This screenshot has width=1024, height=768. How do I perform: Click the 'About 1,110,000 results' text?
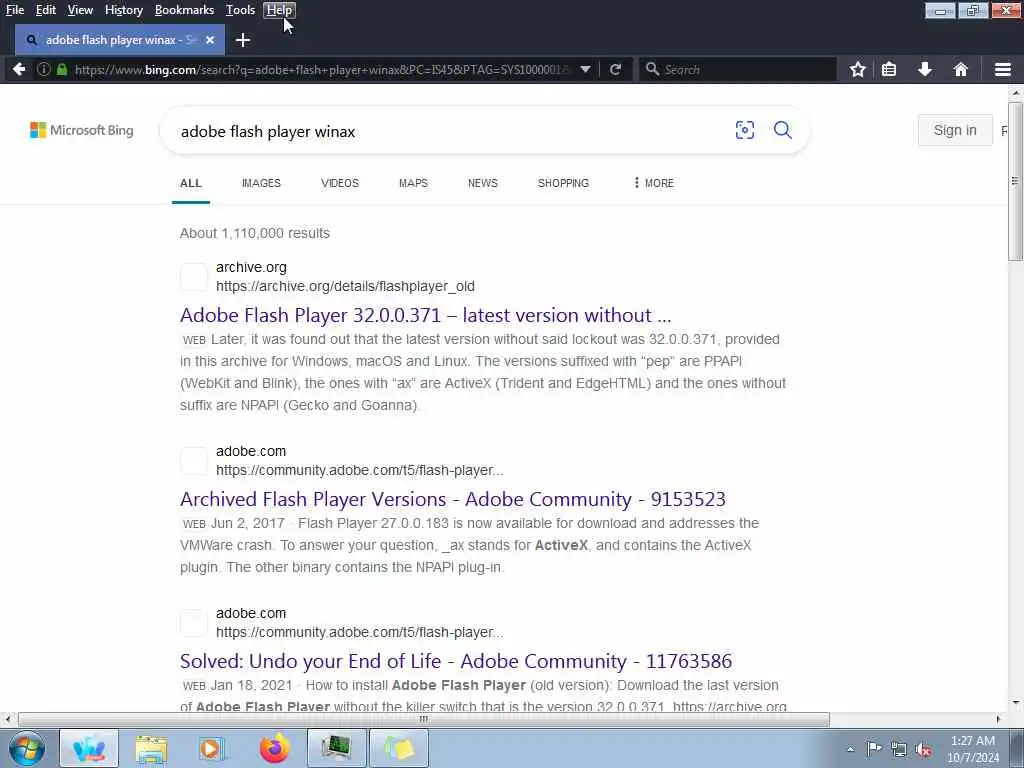click(x=255, y=233)
